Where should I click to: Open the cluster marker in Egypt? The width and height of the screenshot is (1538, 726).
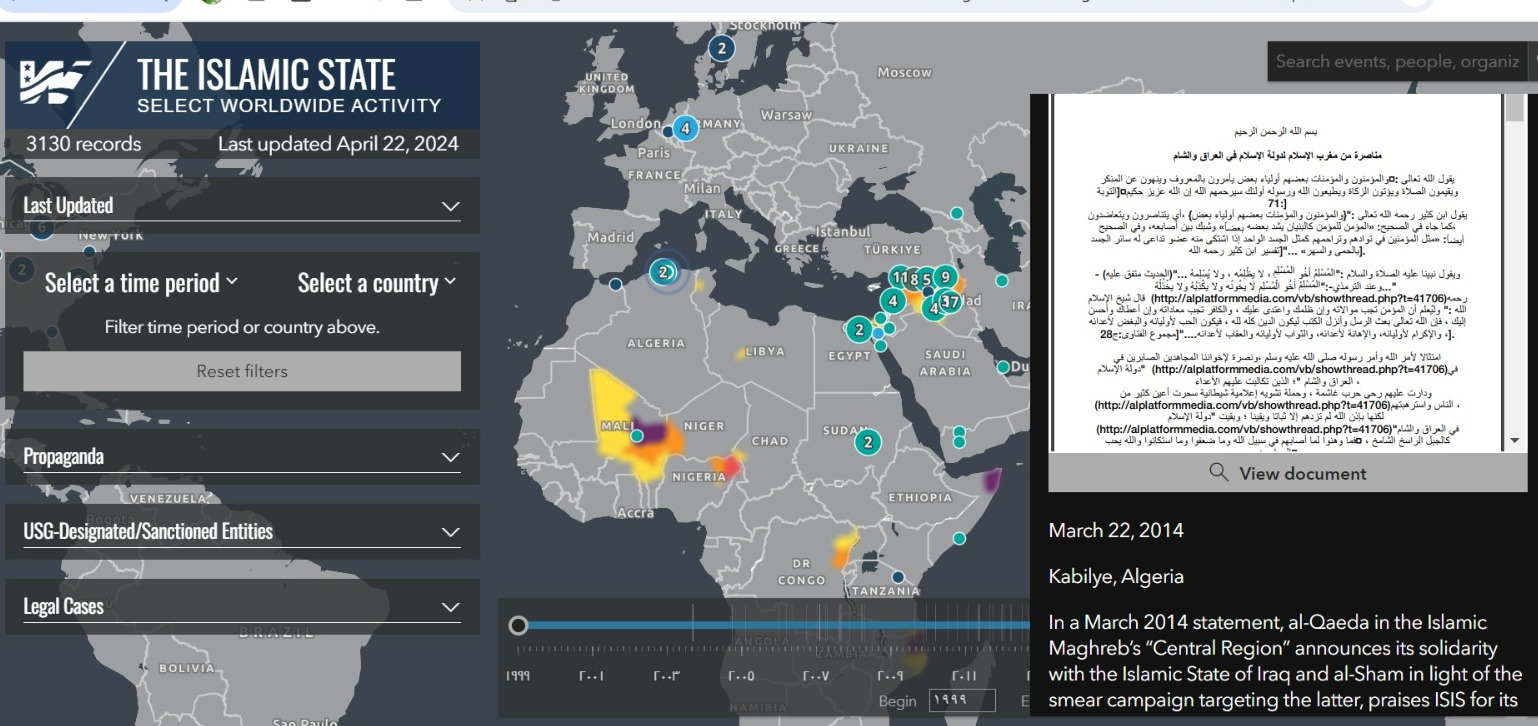pos(858,329)
